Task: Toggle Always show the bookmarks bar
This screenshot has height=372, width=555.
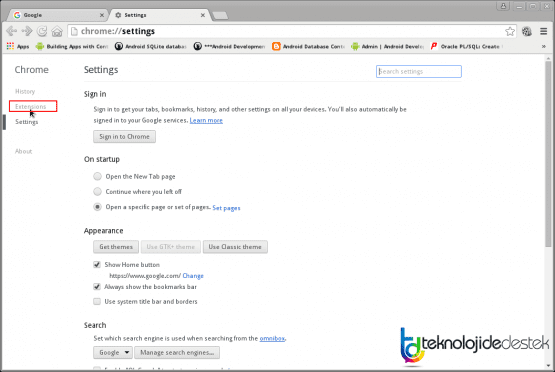Action: 97,287
